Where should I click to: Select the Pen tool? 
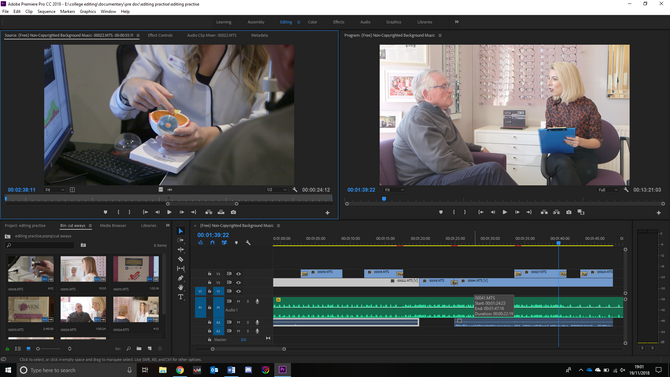tap(181, 278)
